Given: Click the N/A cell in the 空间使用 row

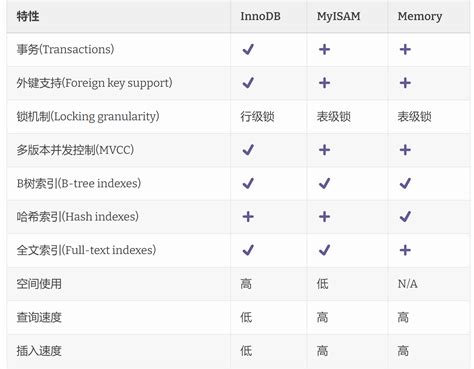Looking at the screenshot, I should point(407,284).
